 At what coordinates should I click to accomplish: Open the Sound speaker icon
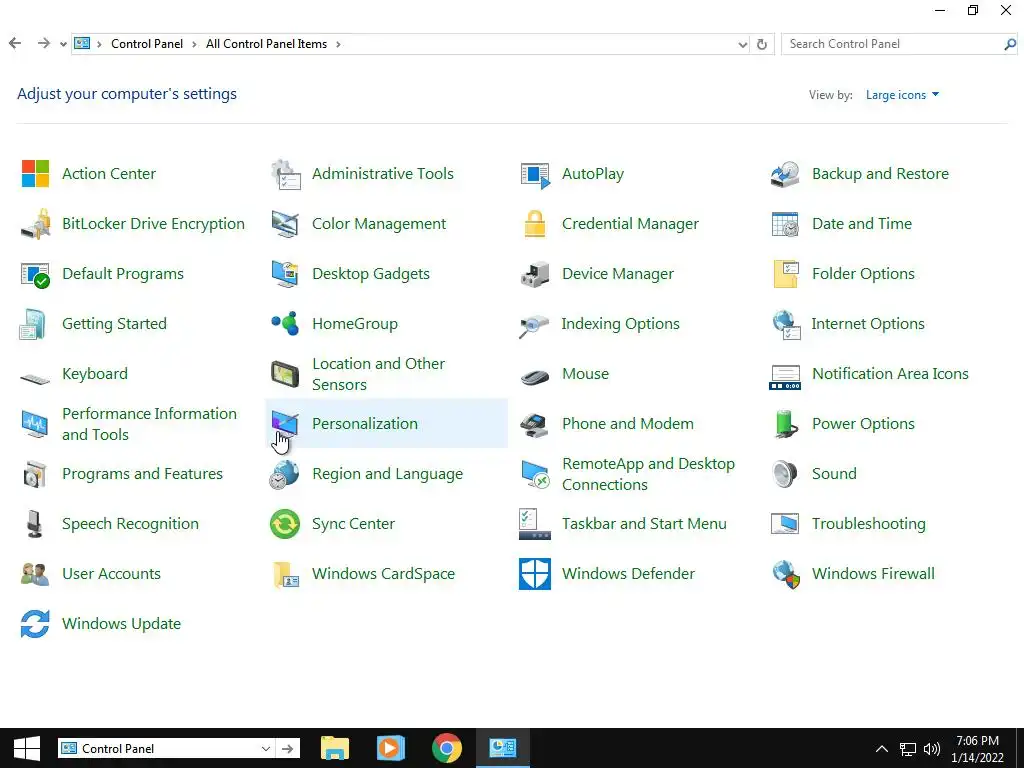click(784, 474)
